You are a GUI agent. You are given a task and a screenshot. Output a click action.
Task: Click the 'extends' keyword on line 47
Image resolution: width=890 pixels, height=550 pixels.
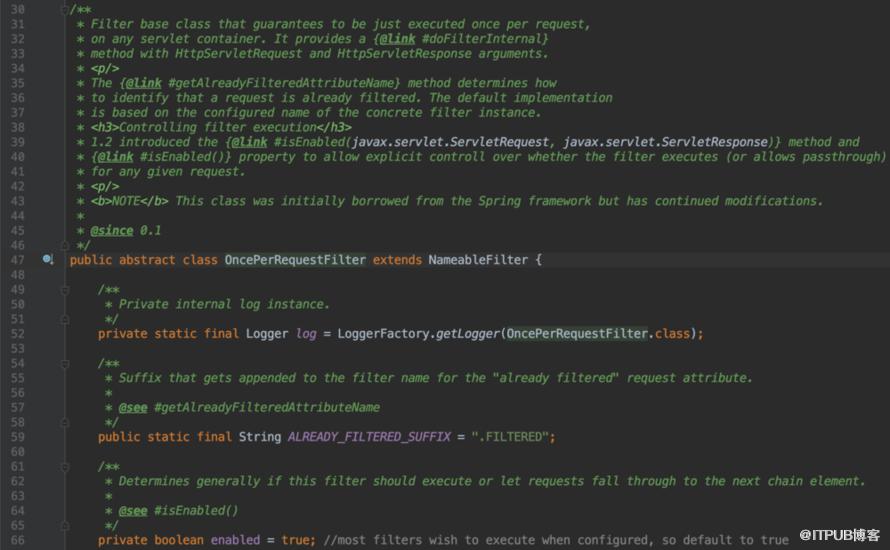(397, 260)
